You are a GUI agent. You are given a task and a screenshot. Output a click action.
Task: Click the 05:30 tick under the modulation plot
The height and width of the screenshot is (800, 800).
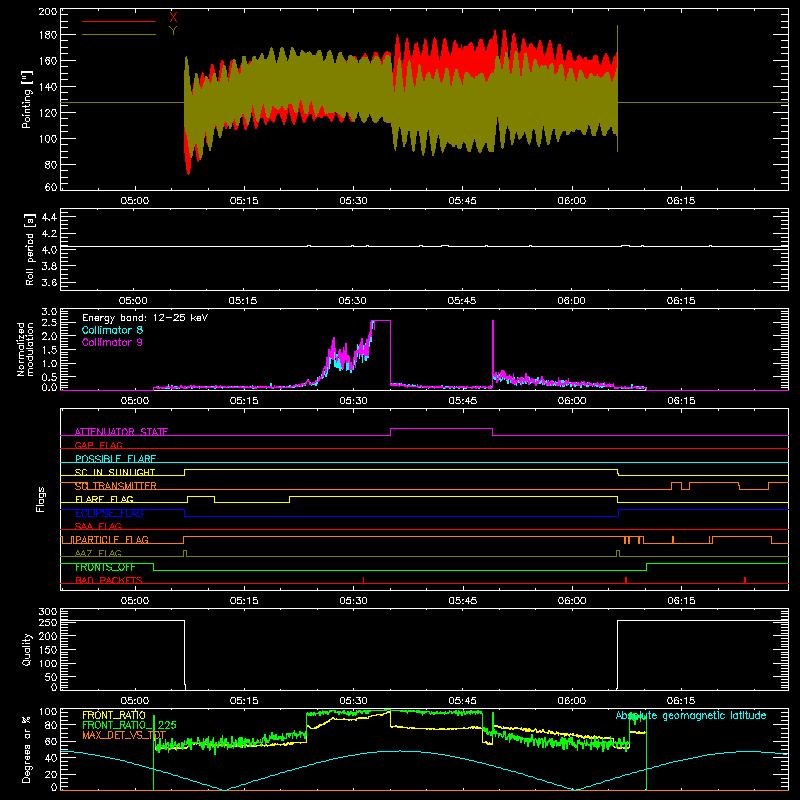(x=353, y=401)
